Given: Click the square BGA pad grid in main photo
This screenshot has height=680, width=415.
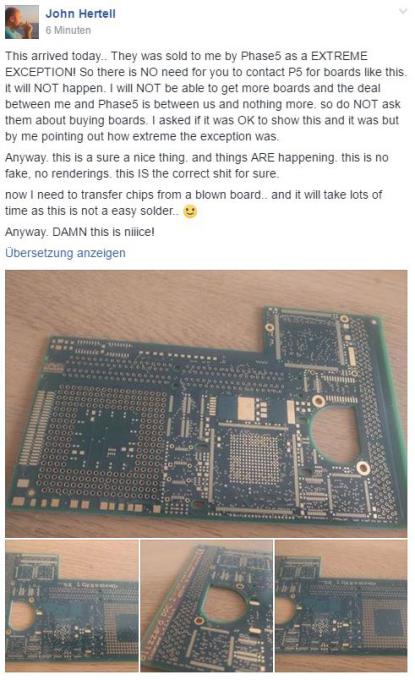Looking at the screenshot, I should (254, 459).
